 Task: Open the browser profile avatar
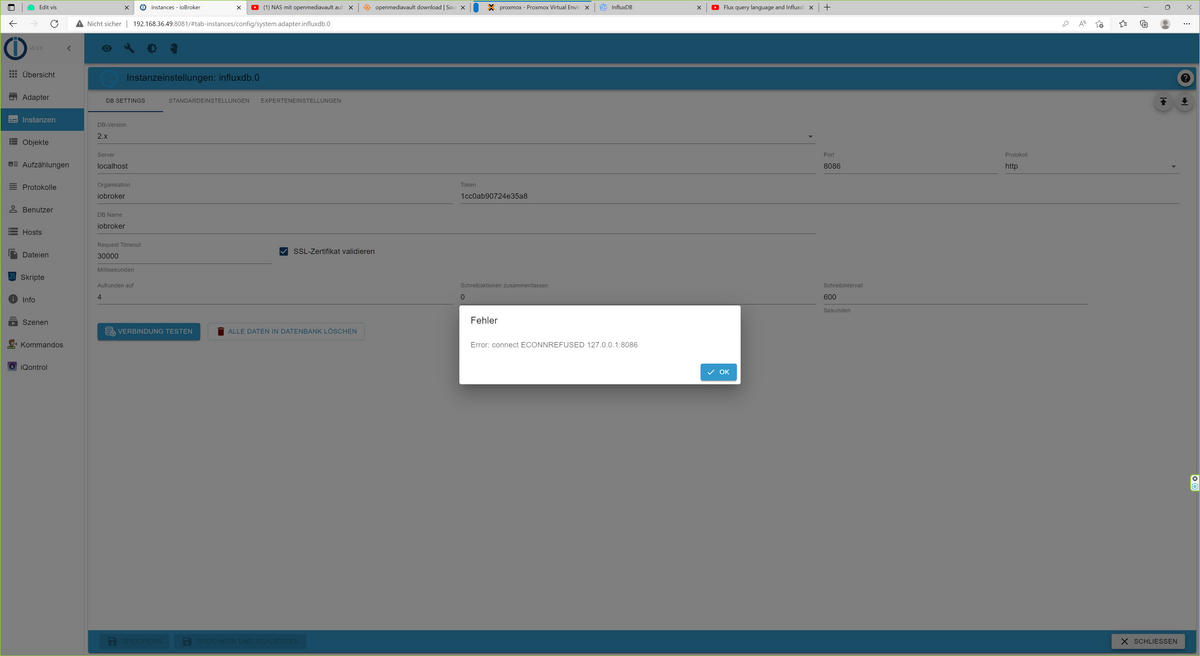(1165, 23)
